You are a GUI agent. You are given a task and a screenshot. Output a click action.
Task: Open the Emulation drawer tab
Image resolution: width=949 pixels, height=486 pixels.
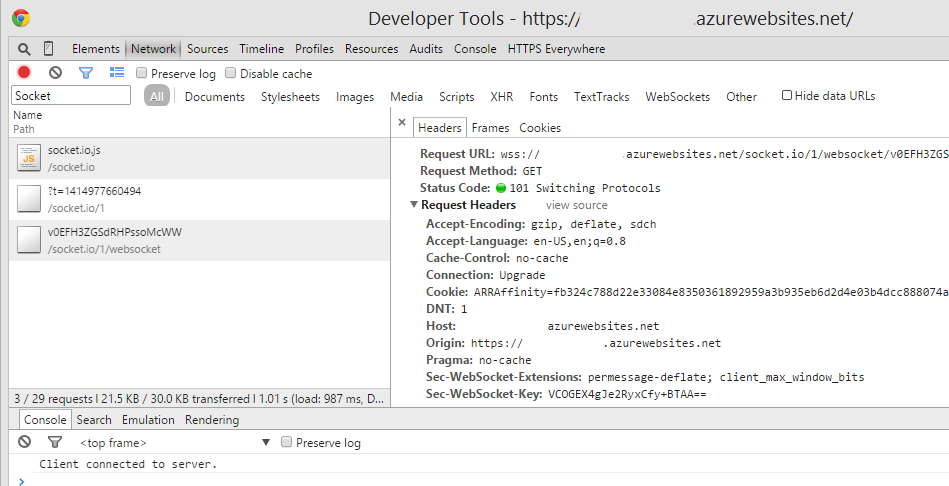(x=148, y=419)
